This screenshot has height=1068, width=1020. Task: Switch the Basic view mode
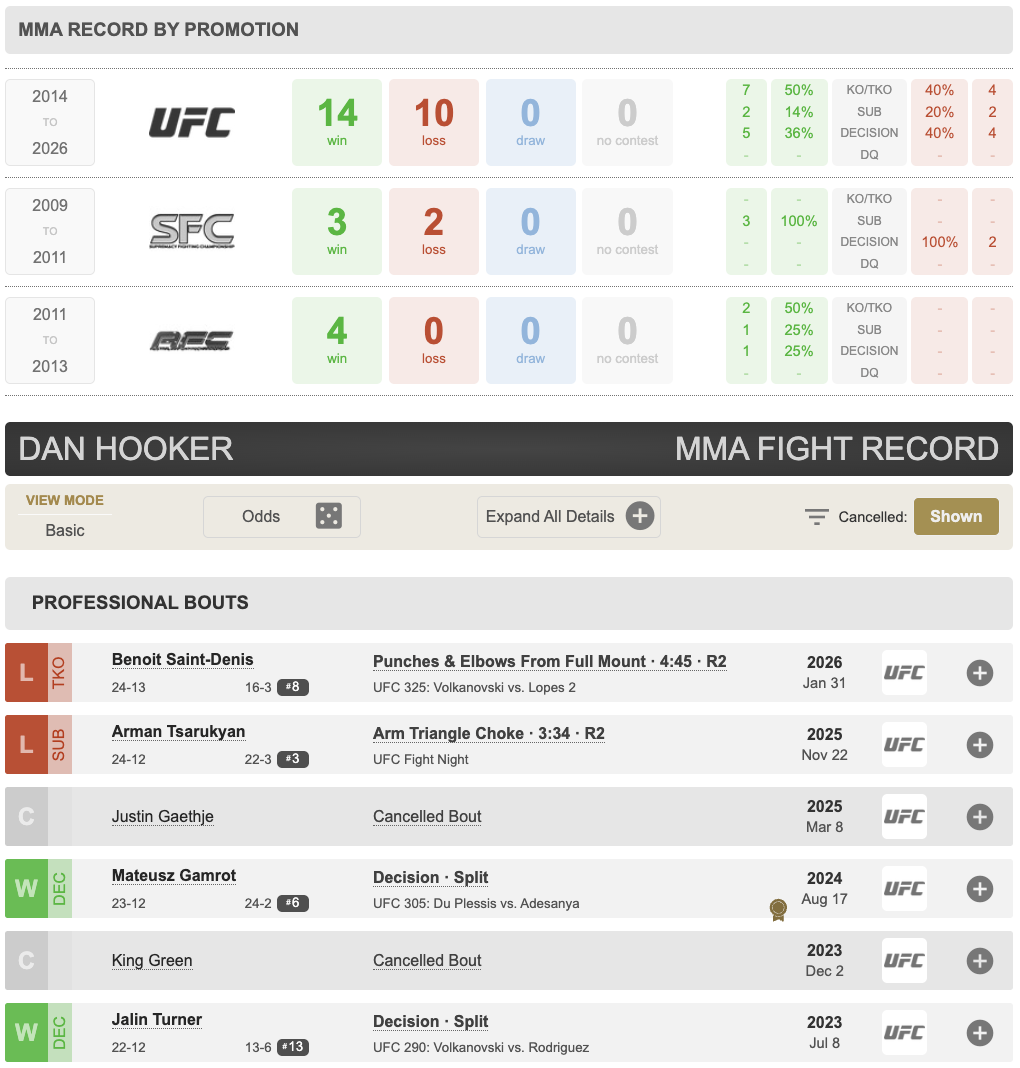tap(65, 530)
